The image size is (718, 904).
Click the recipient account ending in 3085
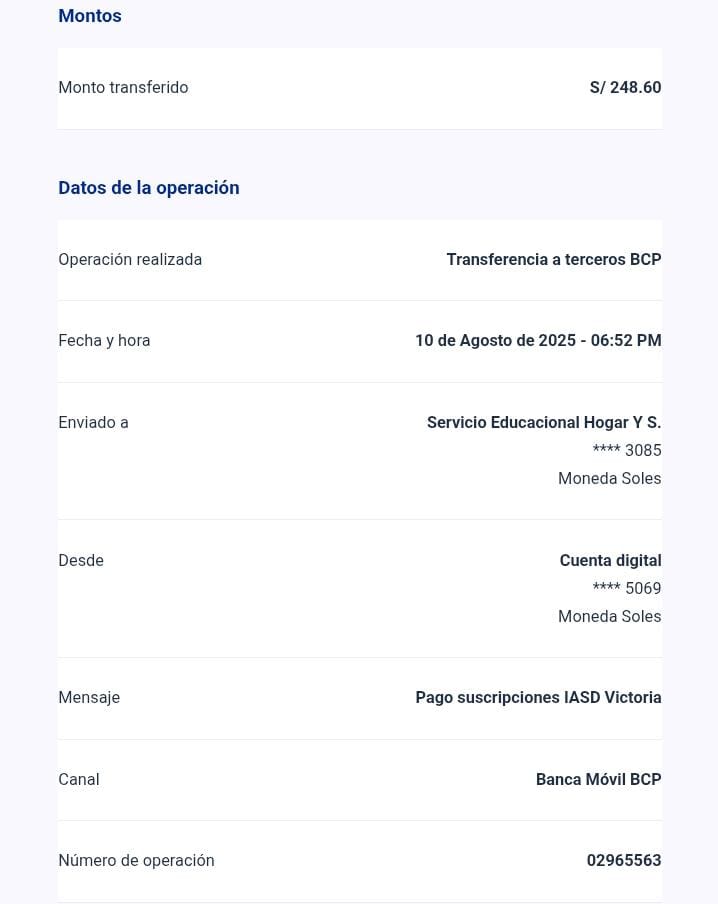pos(627,451)
